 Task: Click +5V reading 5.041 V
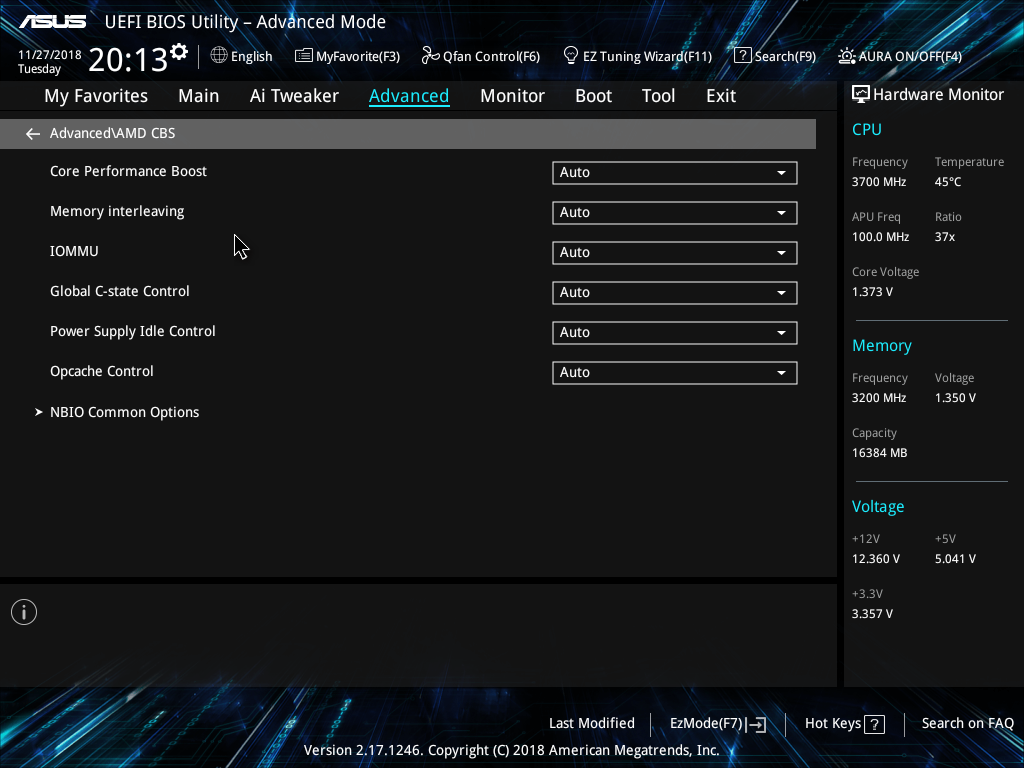point(955,559)
